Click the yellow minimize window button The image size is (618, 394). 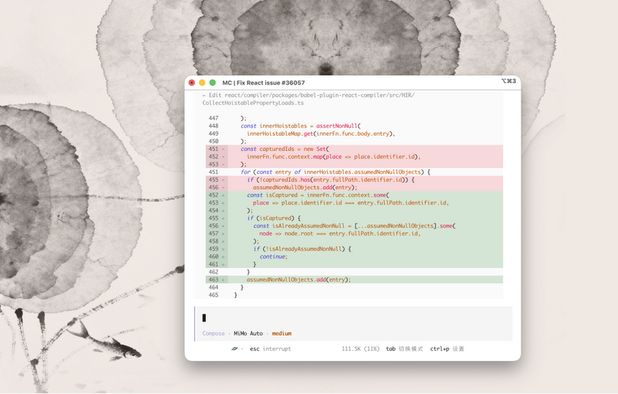pyautogui.click(x=202, y=83)
